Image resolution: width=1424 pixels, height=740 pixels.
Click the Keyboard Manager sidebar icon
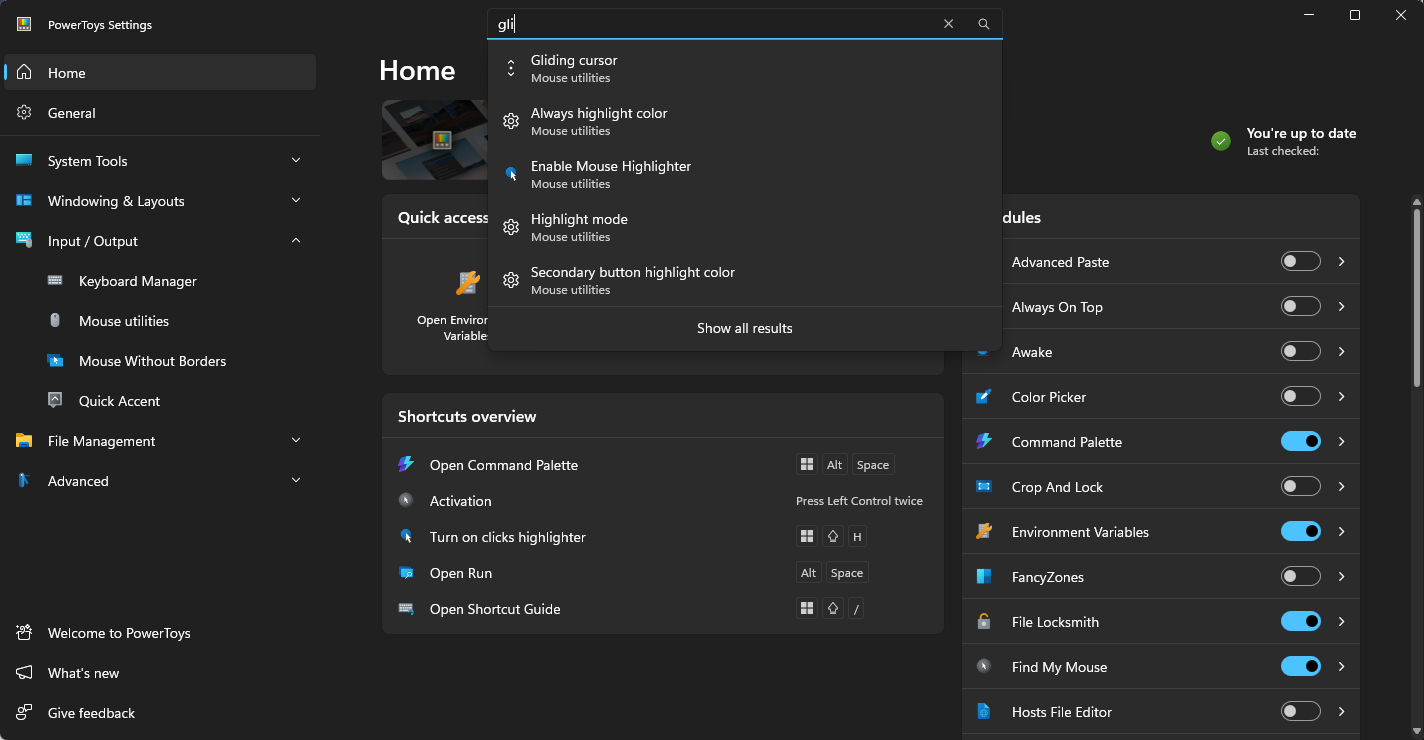[x=56, y=281]
